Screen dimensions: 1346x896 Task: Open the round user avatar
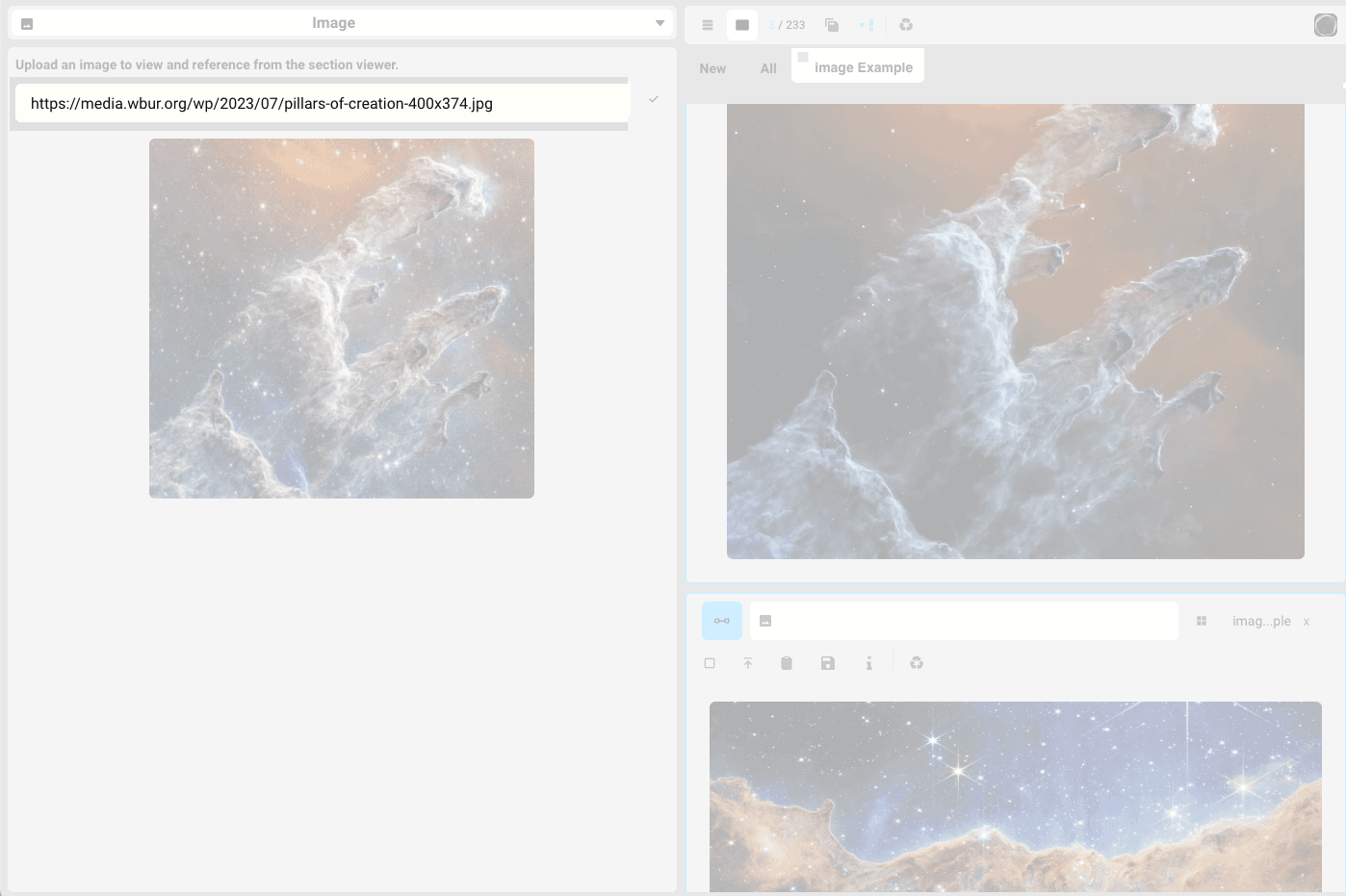point(1326,25)
